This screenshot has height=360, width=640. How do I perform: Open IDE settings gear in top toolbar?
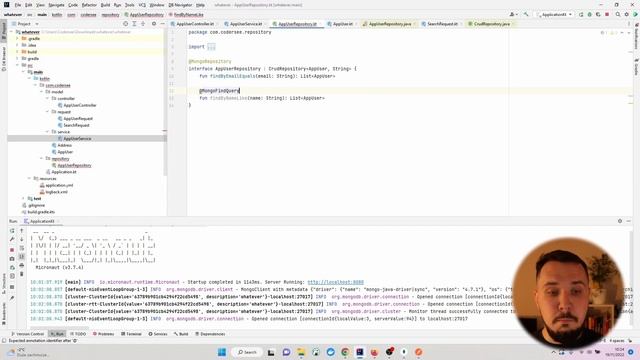(627, 14)
